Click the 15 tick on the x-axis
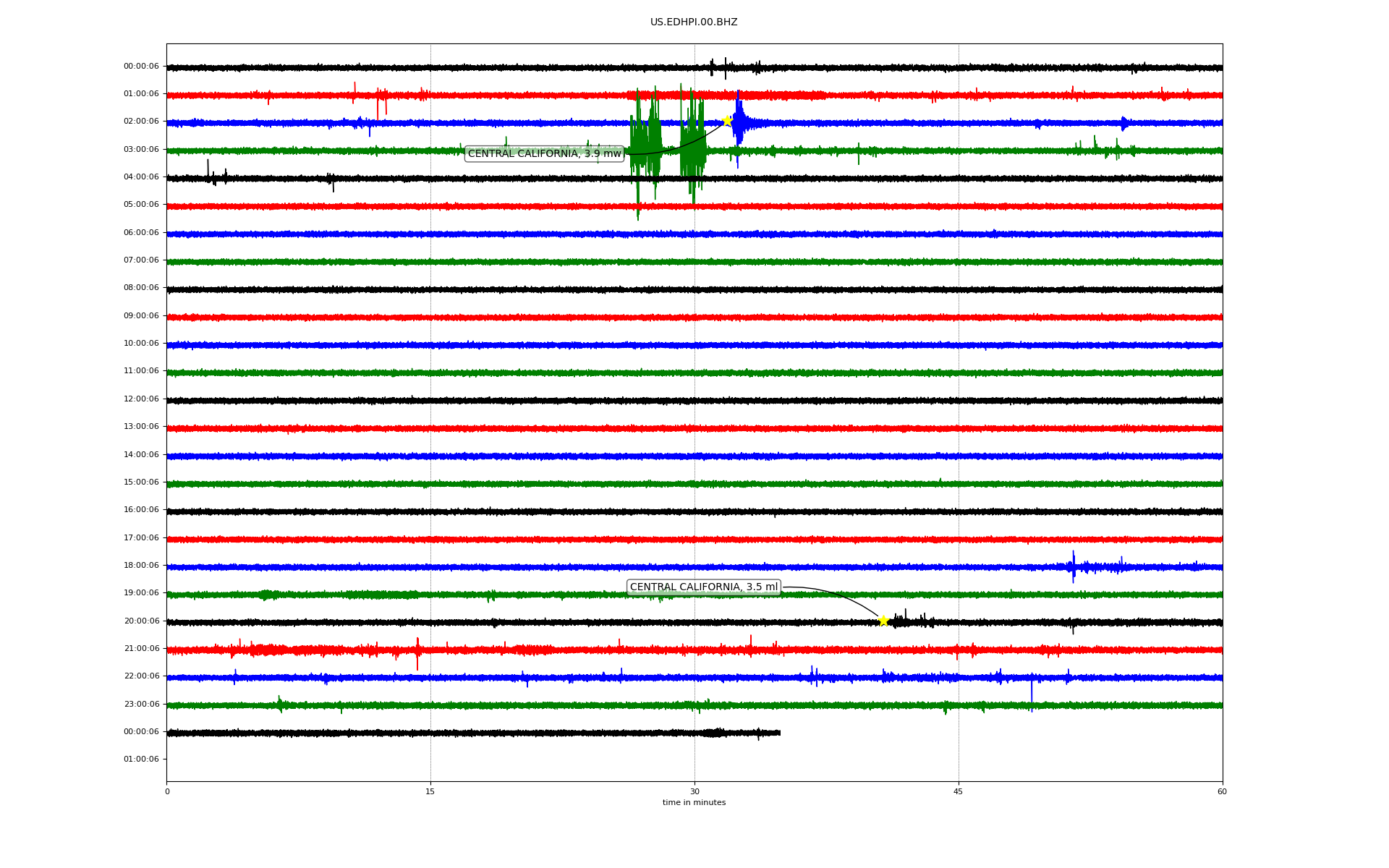This screenshot has height=868, width=1389. 430,791
